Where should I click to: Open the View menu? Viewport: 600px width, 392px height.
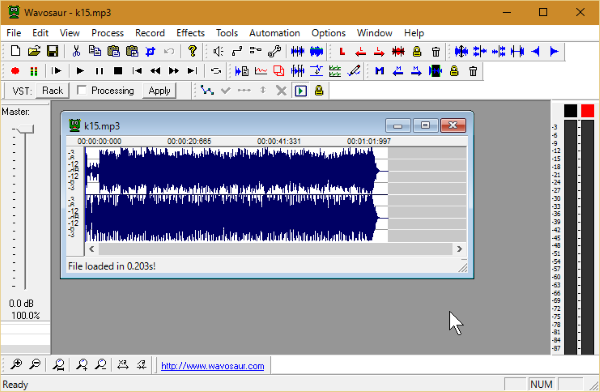(x=70, y=33)
